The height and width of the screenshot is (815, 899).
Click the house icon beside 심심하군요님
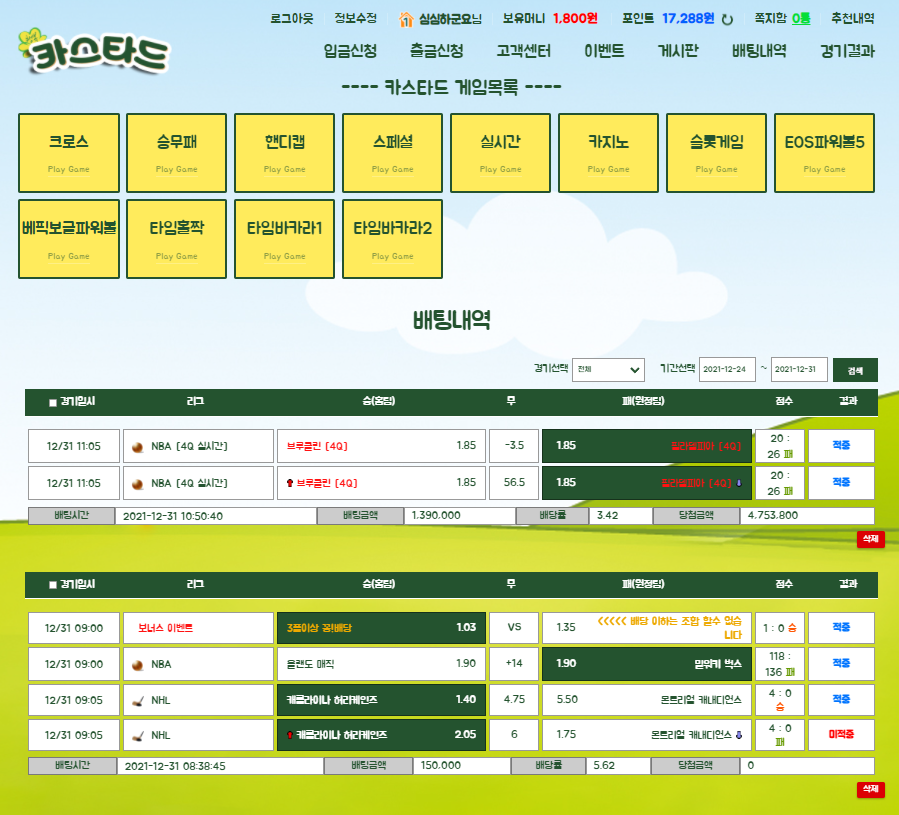coord(406,20)
